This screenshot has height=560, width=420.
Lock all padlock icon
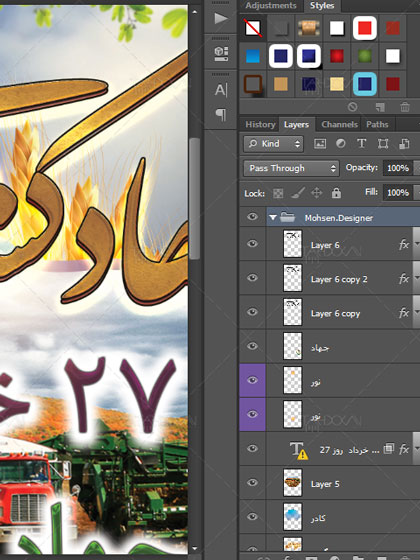[x=336, y=193]
